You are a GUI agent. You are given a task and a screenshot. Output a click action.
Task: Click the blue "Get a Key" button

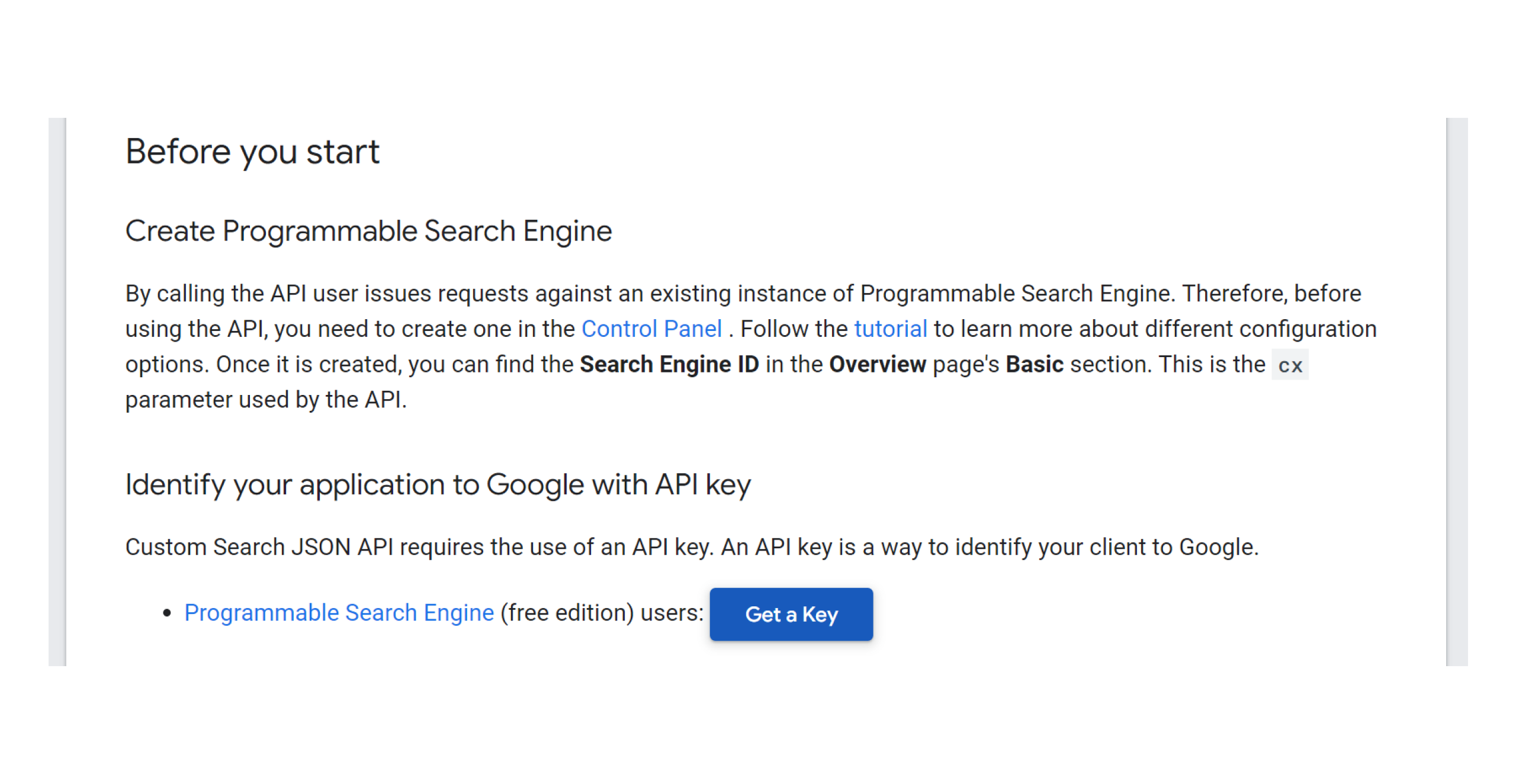pyautogui.click(x=791, y=614)
